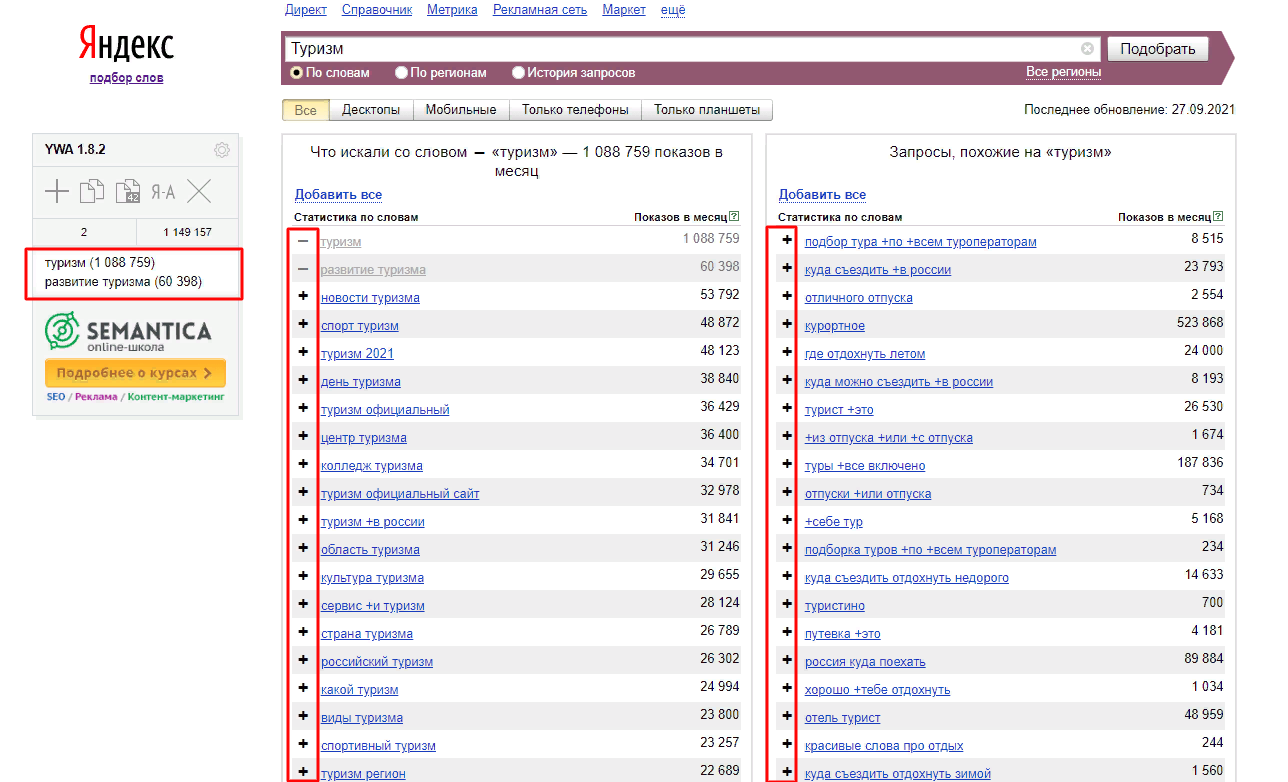Click the 'Подобрать' button

point(1158,49)
